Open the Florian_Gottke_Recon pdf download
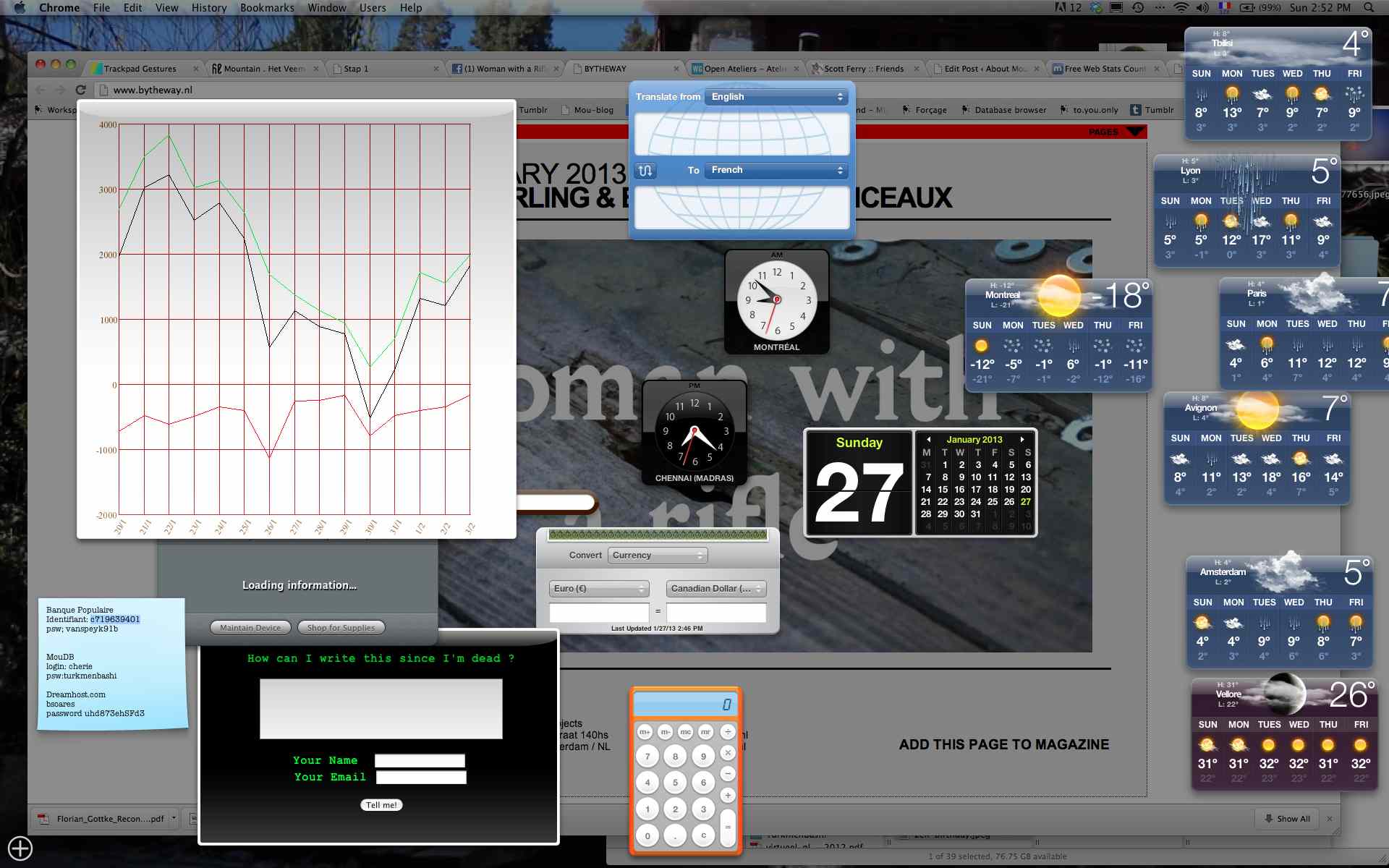The height and width of the screenshot is (868, 1389). [x=103, y=819]
